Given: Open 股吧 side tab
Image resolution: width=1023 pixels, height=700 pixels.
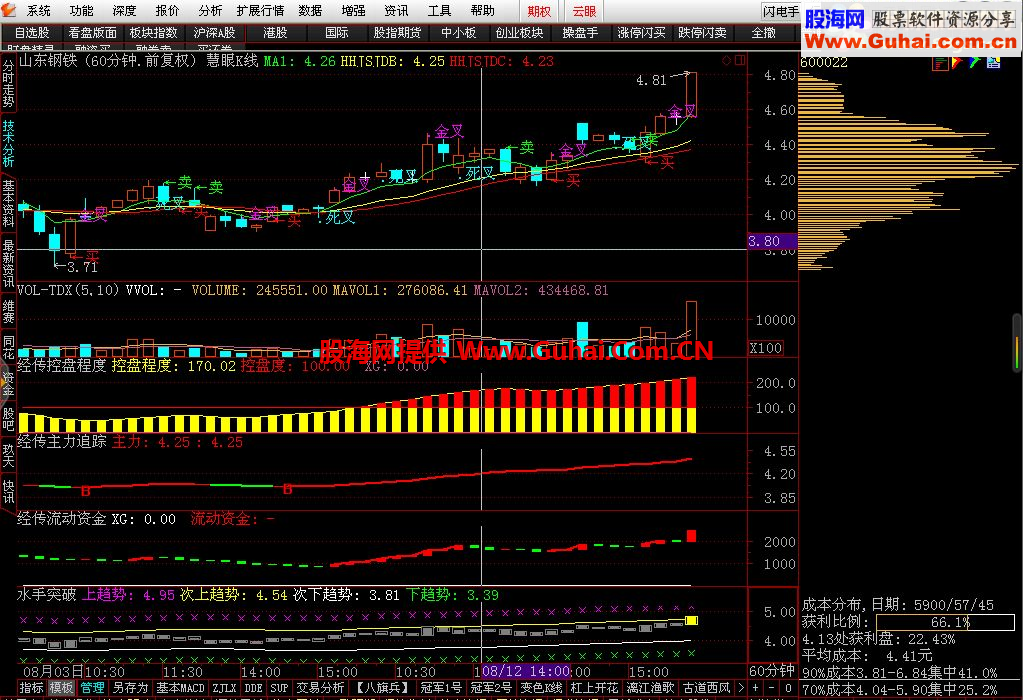Looking at the screenshot, I should [8, 419].
